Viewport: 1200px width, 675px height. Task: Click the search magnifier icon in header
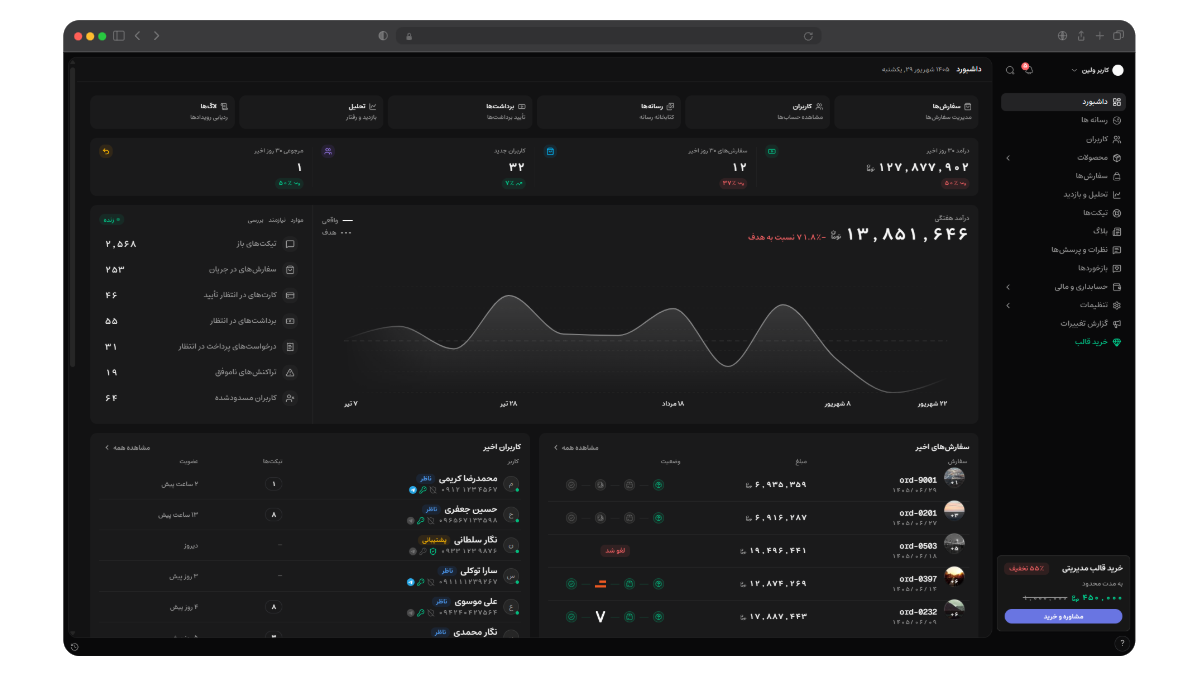click(x=1010, y=70)
